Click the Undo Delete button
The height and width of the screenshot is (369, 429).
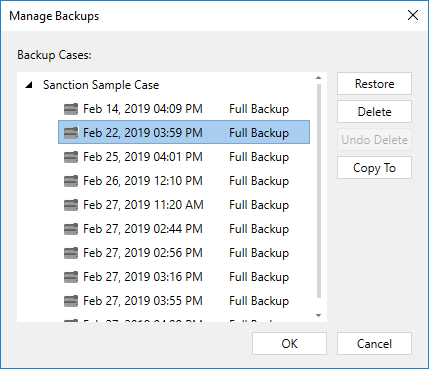[x=374, y=140]
